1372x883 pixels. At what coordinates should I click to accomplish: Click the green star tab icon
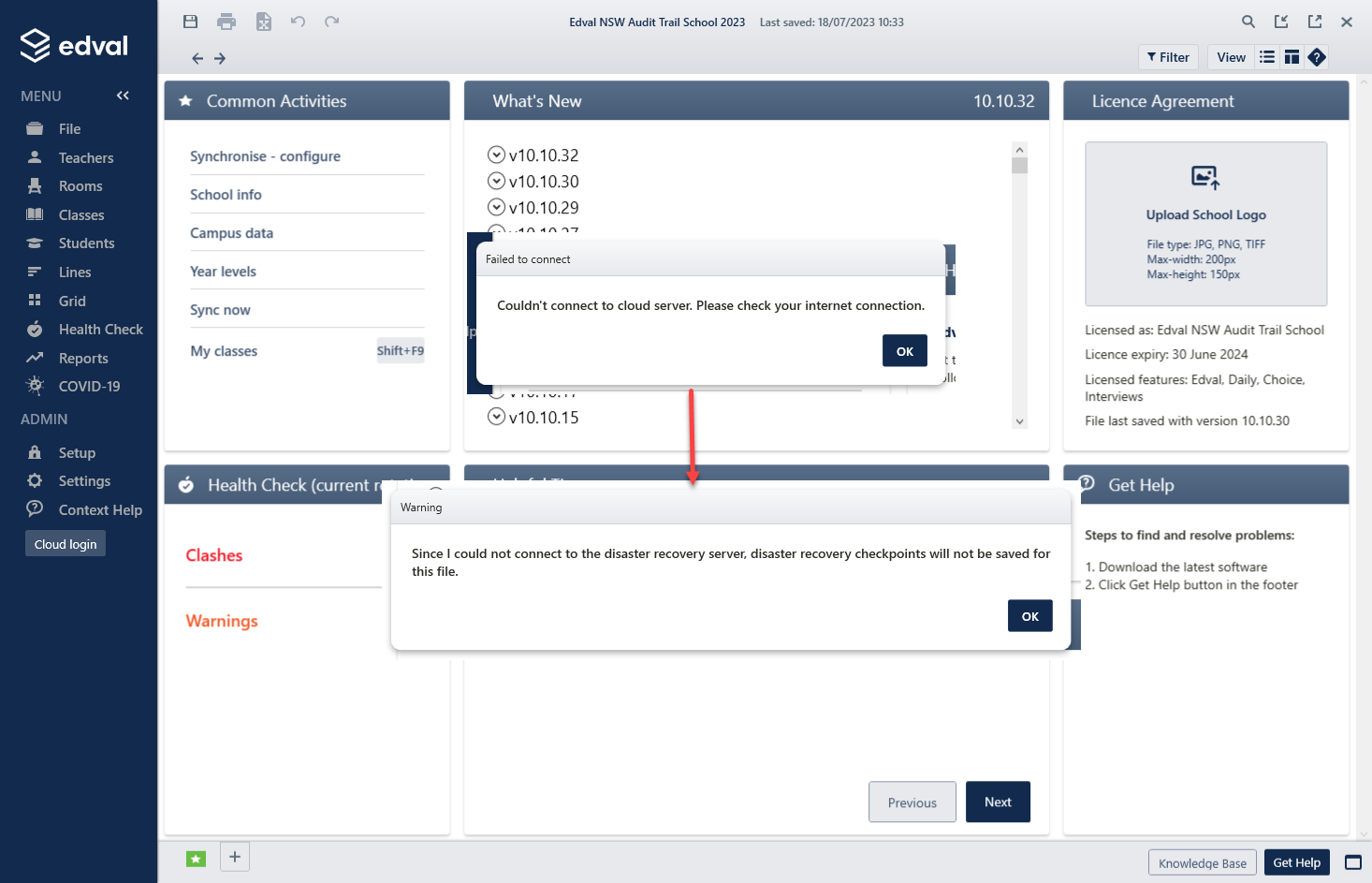(196, 859)
